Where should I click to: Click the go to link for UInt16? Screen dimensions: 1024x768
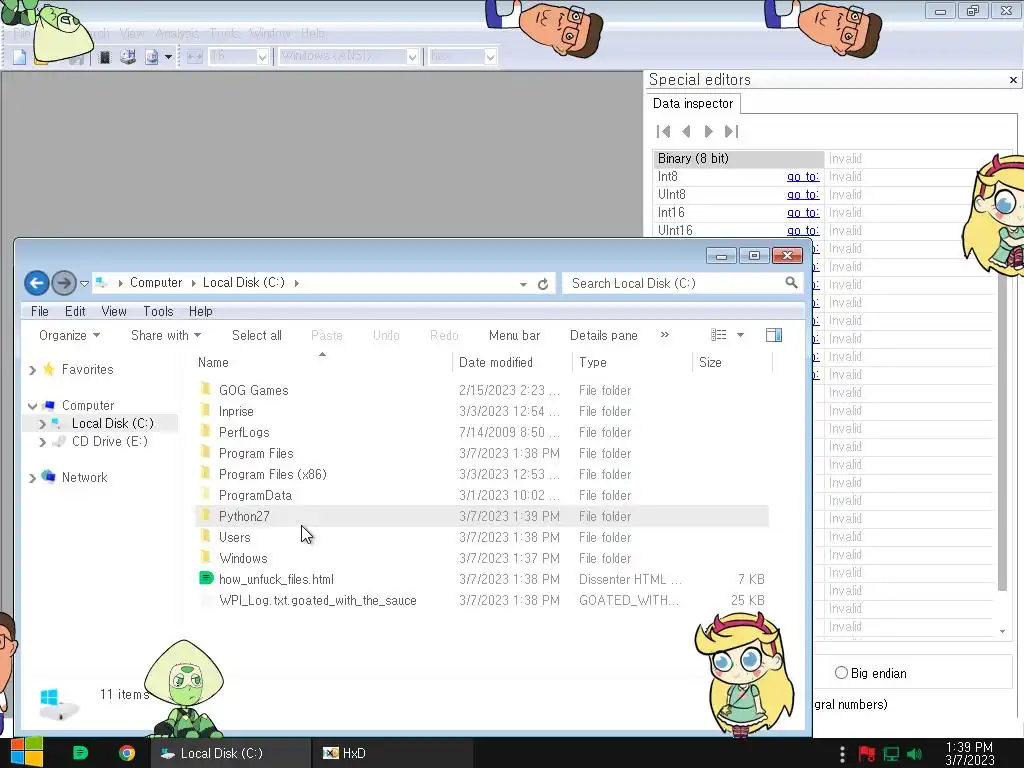pyautogui.click(x=803, y=231)
